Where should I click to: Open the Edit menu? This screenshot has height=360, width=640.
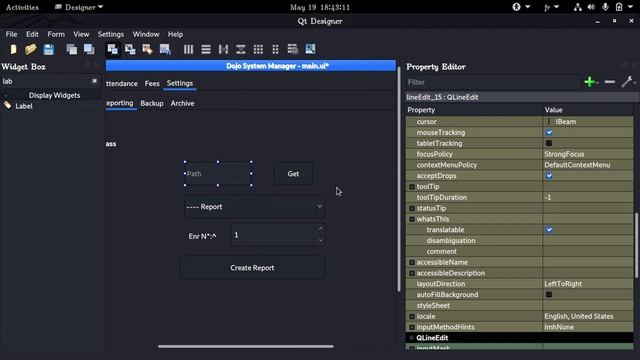tap(32, 34)
